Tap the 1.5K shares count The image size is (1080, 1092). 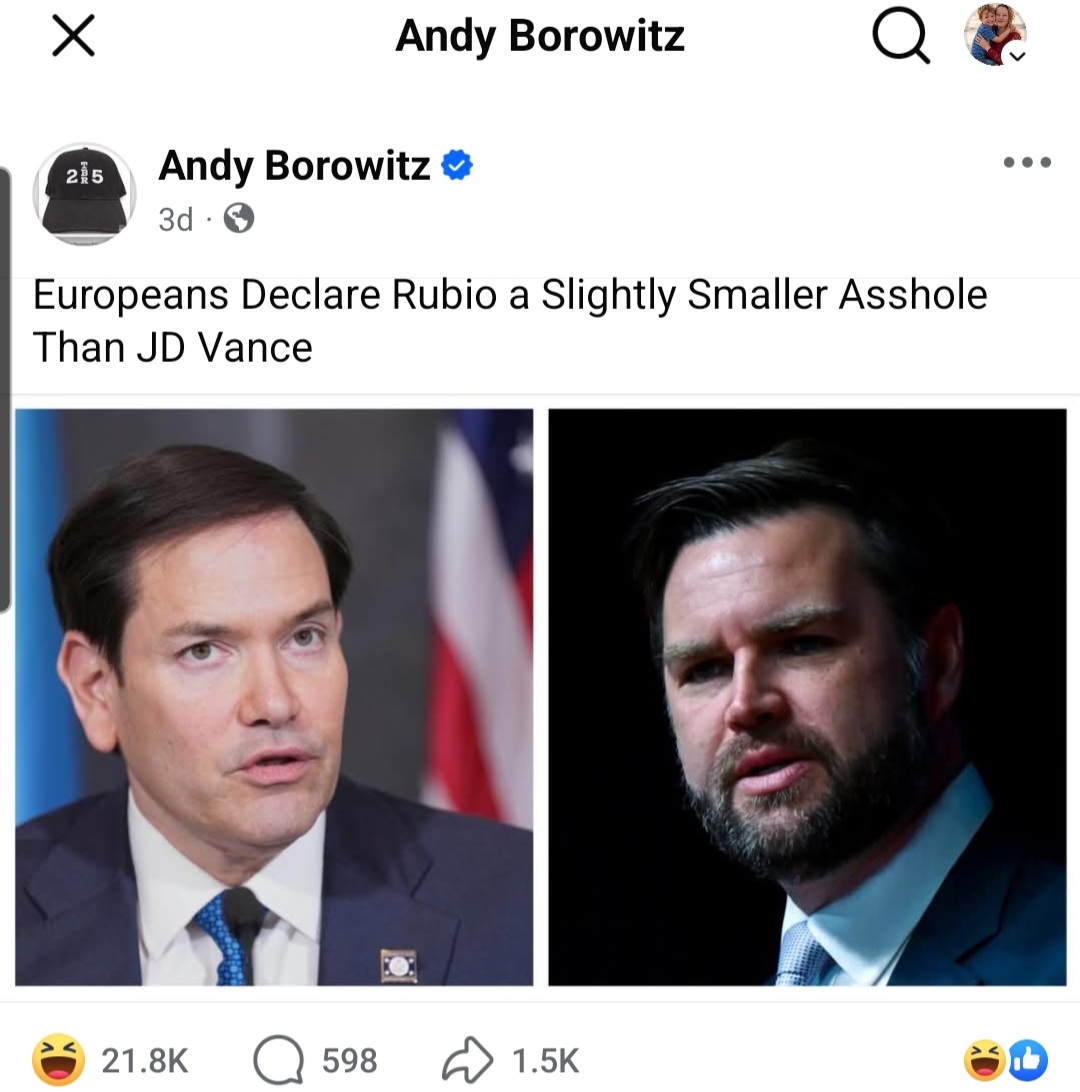545,1060
